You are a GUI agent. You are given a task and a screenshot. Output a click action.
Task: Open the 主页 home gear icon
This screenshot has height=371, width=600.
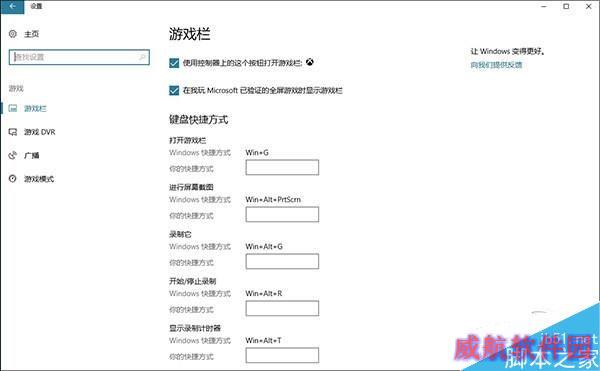pos(13,34)
